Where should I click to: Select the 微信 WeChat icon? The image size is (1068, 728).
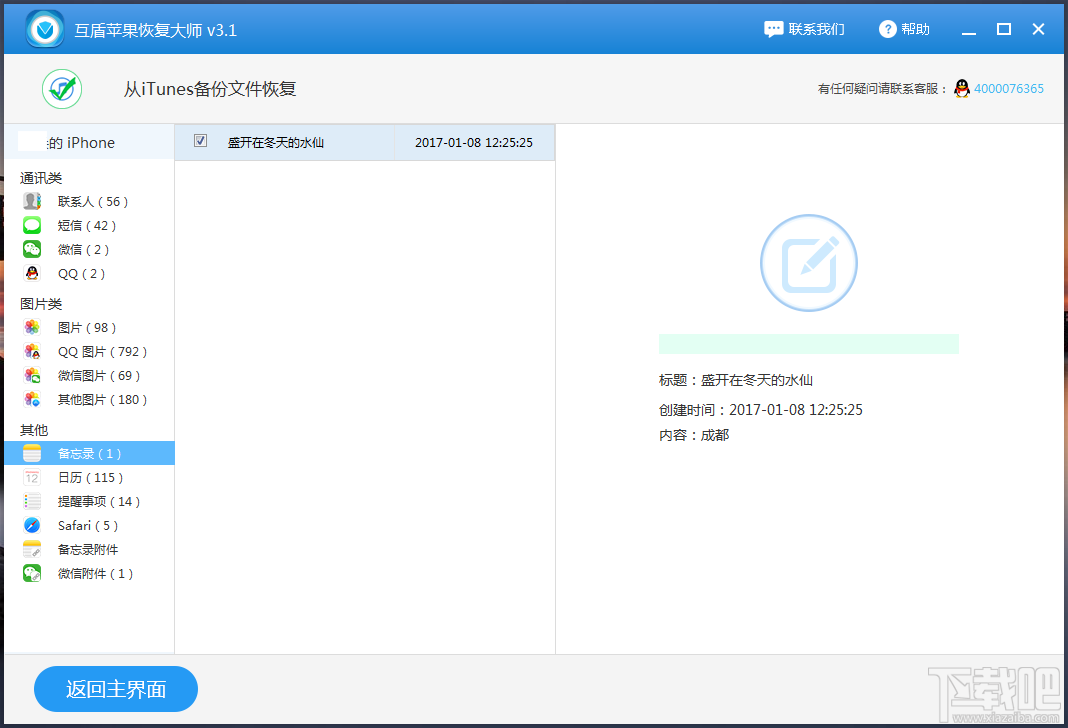coord(31,249)
